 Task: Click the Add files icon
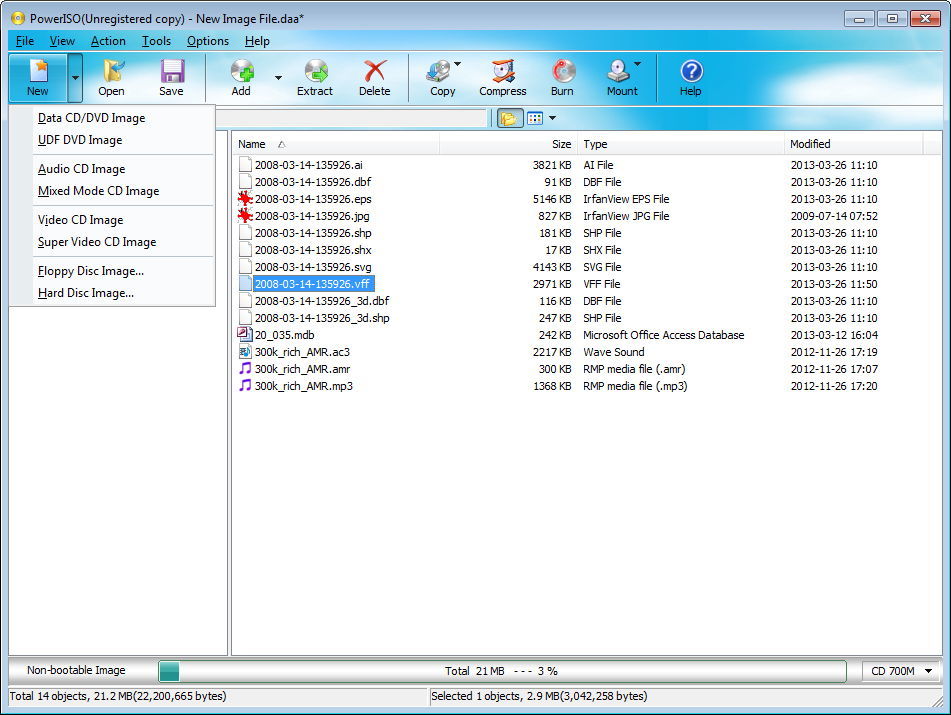pos(241,77)
